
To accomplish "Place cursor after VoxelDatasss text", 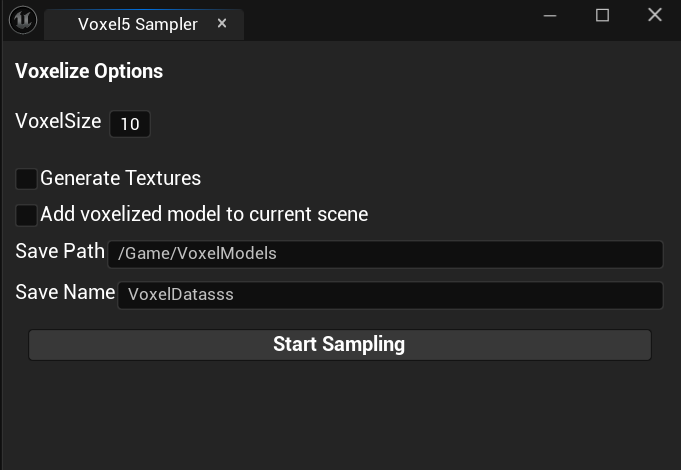I will pyautogui.click(x=234, y=295).
